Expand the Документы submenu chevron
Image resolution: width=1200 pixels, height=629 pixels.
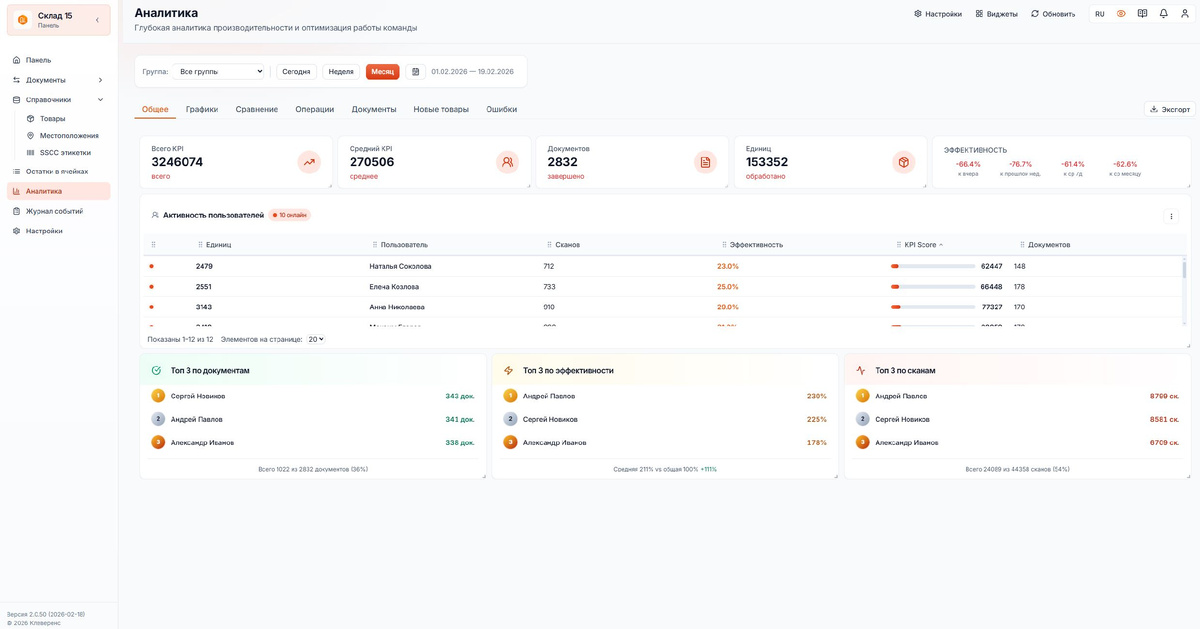[x=100, y=80]
